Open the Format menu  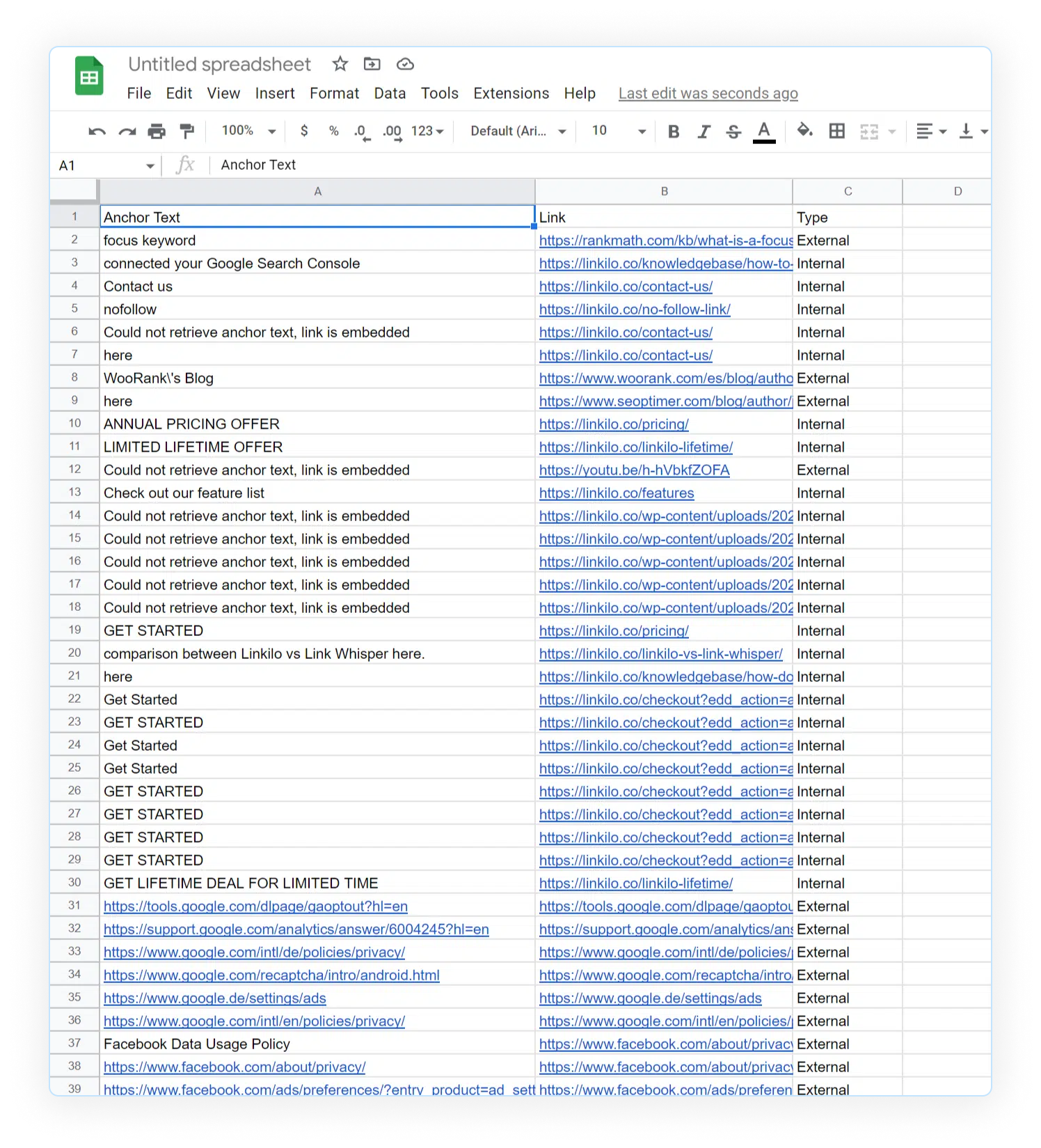click(334, 93)
